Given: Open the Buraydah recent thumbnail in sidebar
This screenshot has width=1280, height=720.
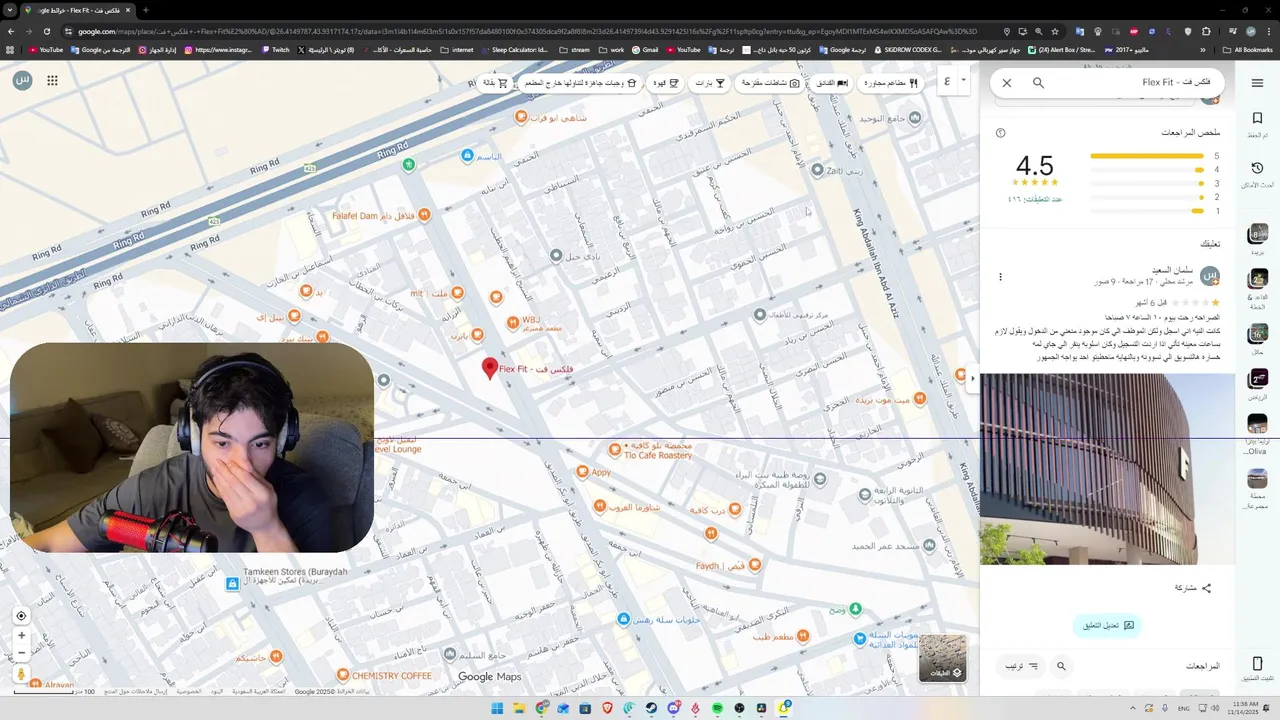Looking at the screenshot, I should pos(1257,234).
